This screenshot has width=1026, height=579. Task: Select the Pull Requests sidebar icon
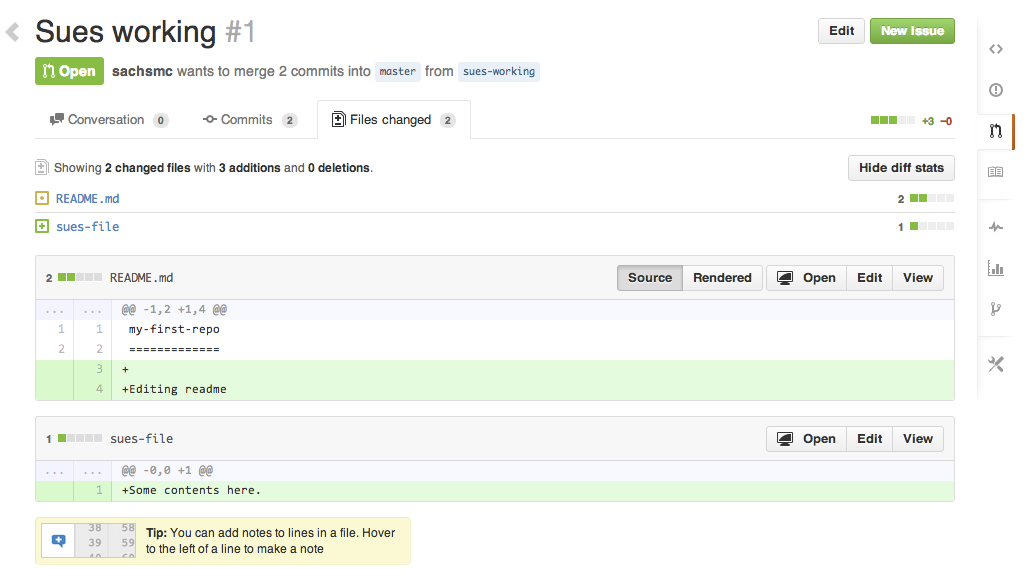point(995,131)
